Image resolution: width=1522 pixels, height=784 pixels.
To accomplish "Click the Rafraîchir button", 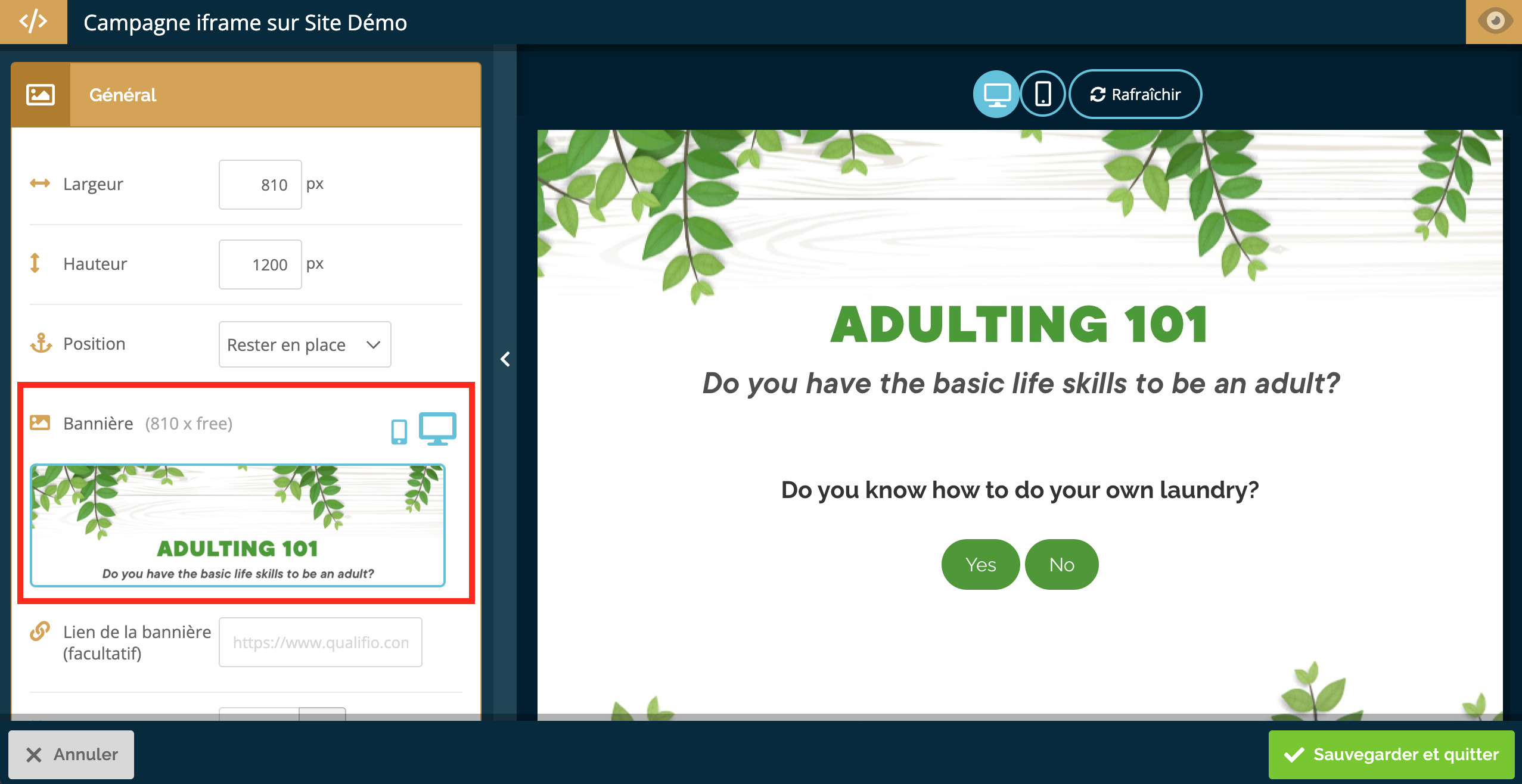I will 1135,94.
